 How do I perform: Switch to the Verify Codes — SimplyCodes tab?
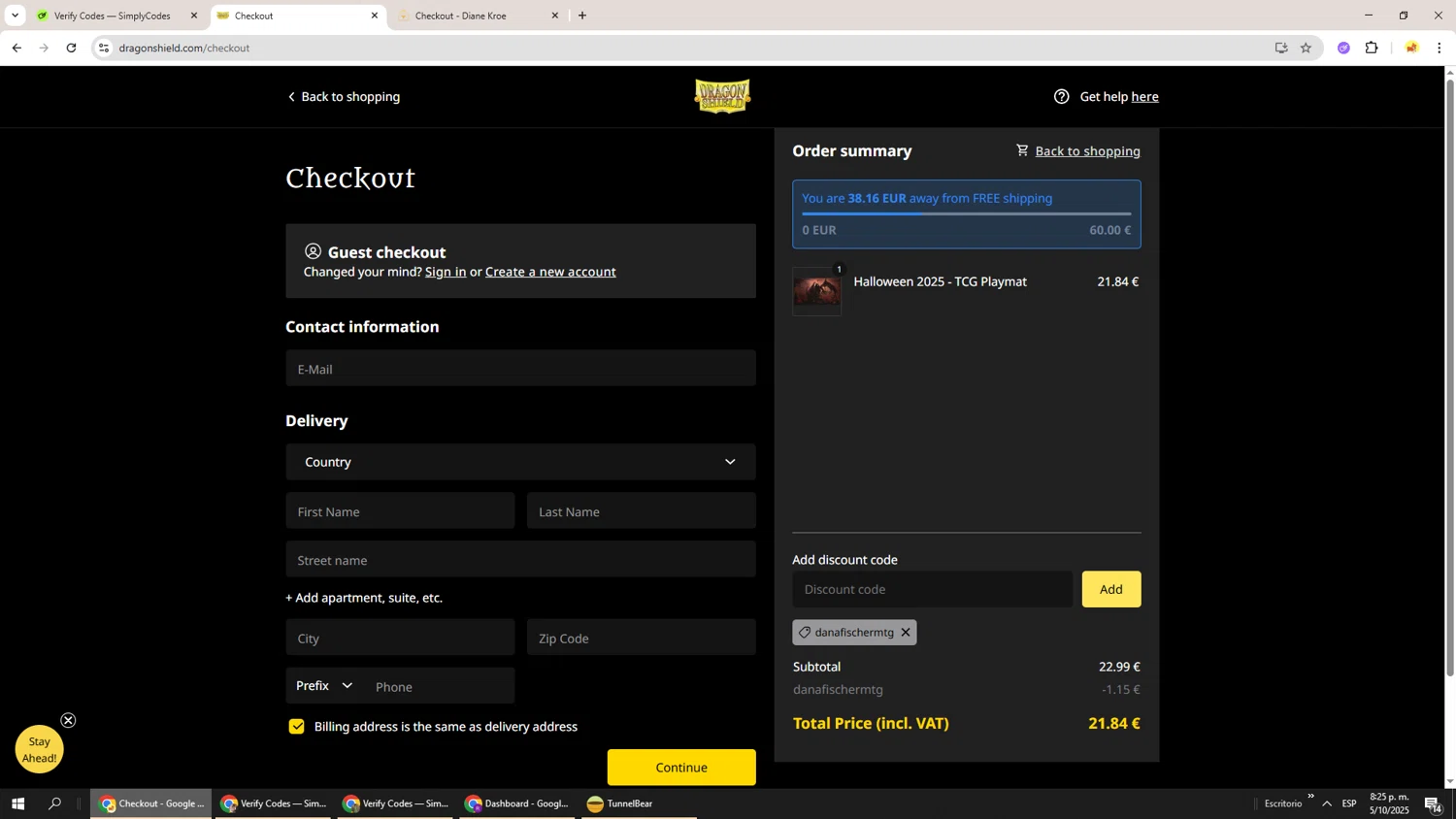112,16
